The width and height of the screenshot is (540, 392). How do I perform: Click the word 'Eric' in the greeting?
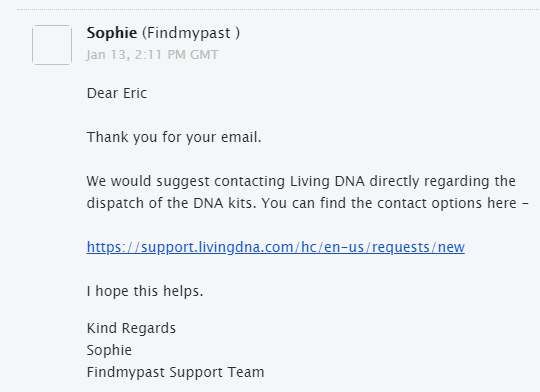point(135,93)
